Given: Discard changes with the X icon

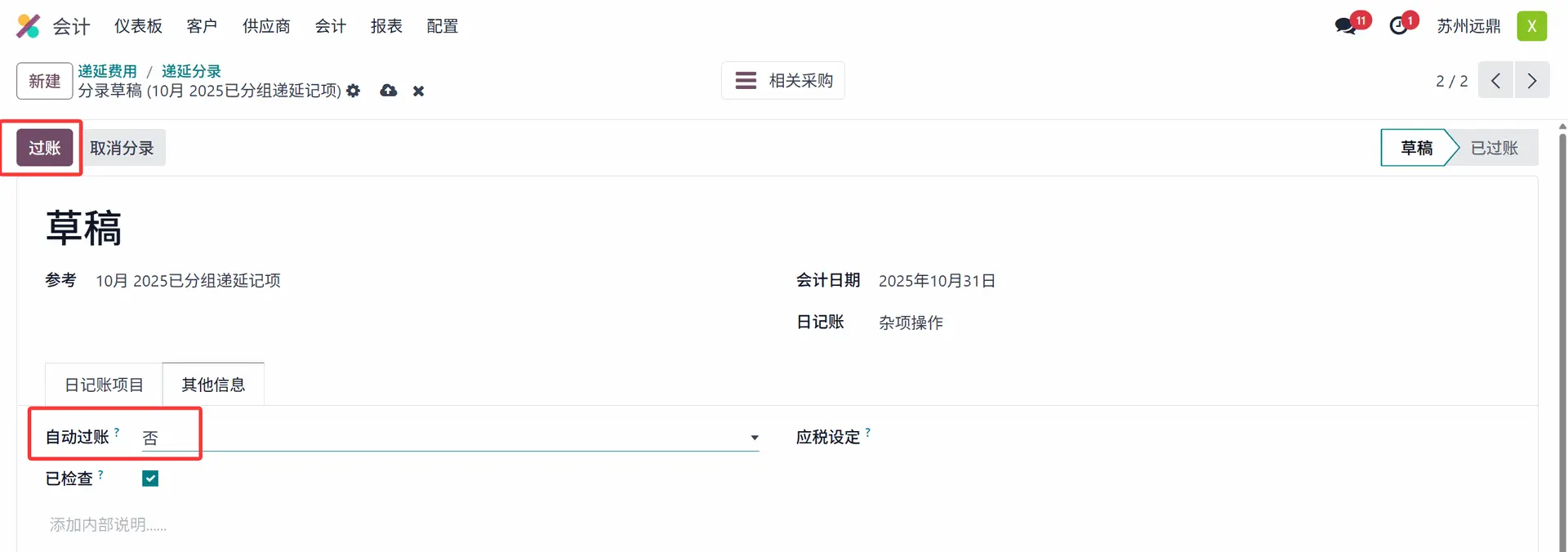Looking at the screenshot, I should click(x=418, y=91).
